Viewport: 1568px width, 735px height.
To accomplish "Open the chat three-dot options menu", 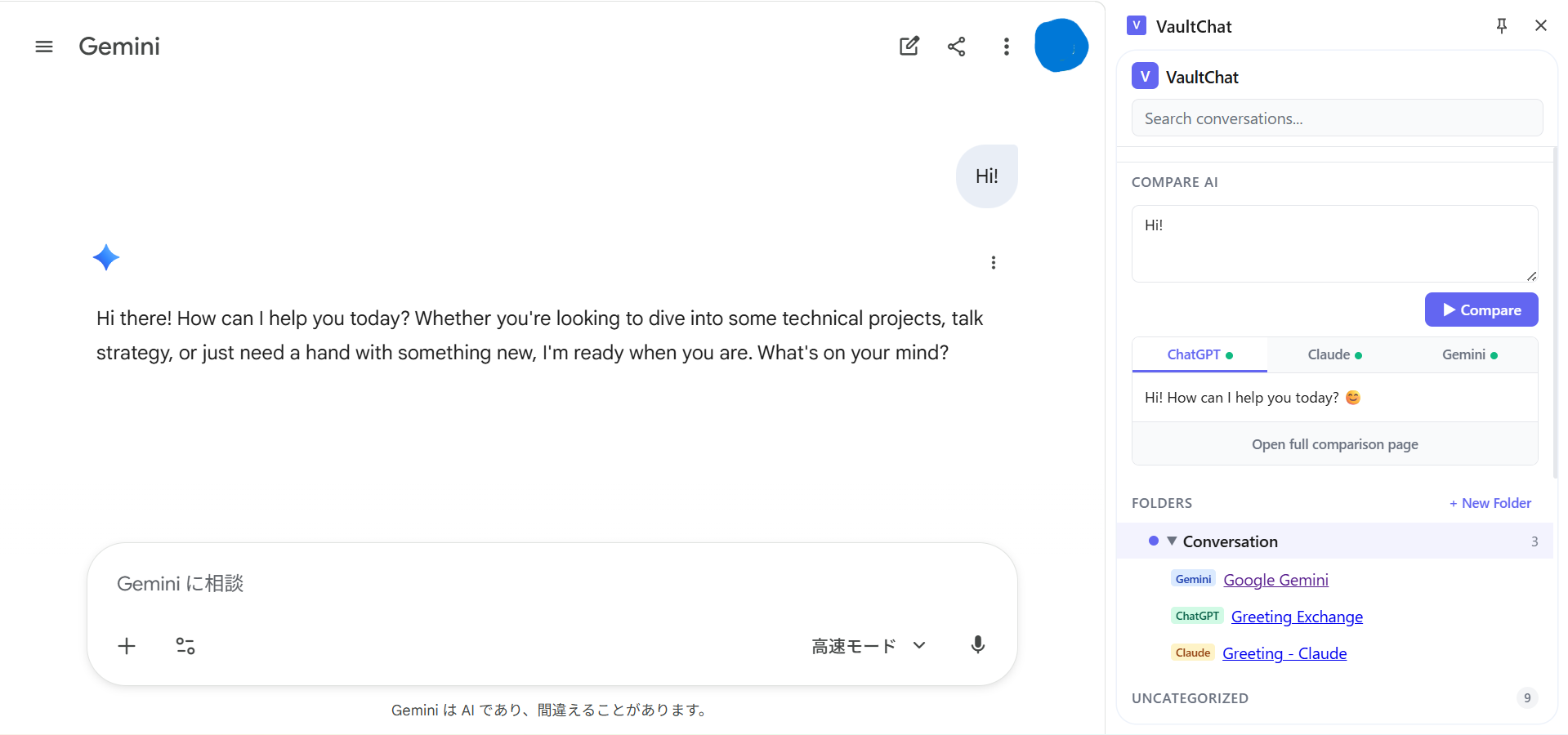I will point(1006,47).
